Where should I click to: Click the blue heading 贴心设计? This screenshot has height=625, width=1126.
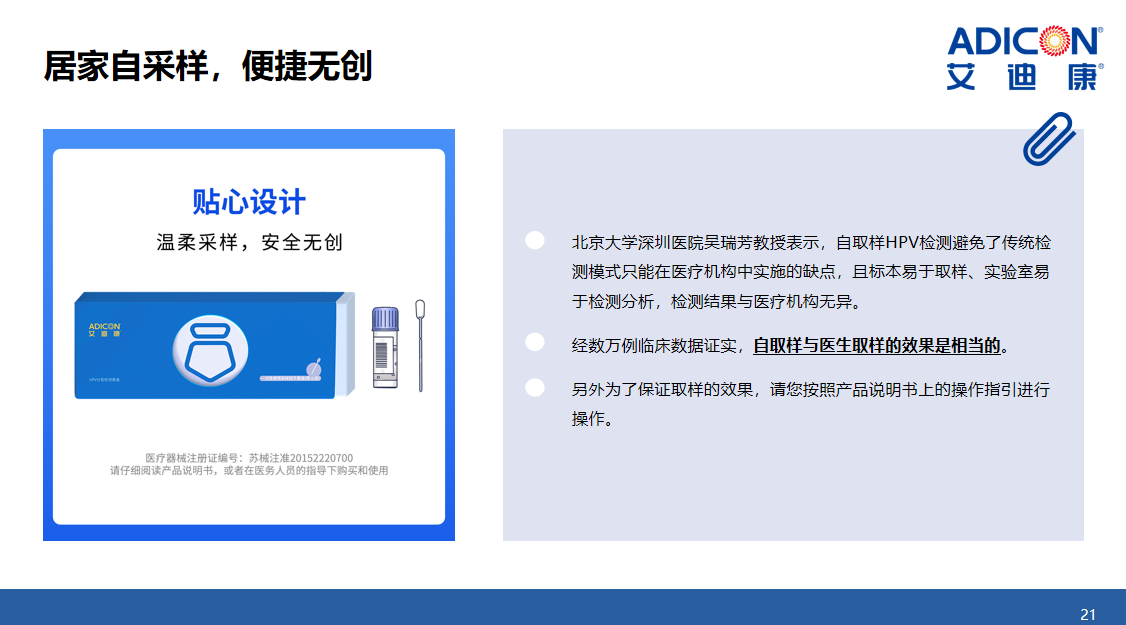pyautogui.click(x=249, y=201)
